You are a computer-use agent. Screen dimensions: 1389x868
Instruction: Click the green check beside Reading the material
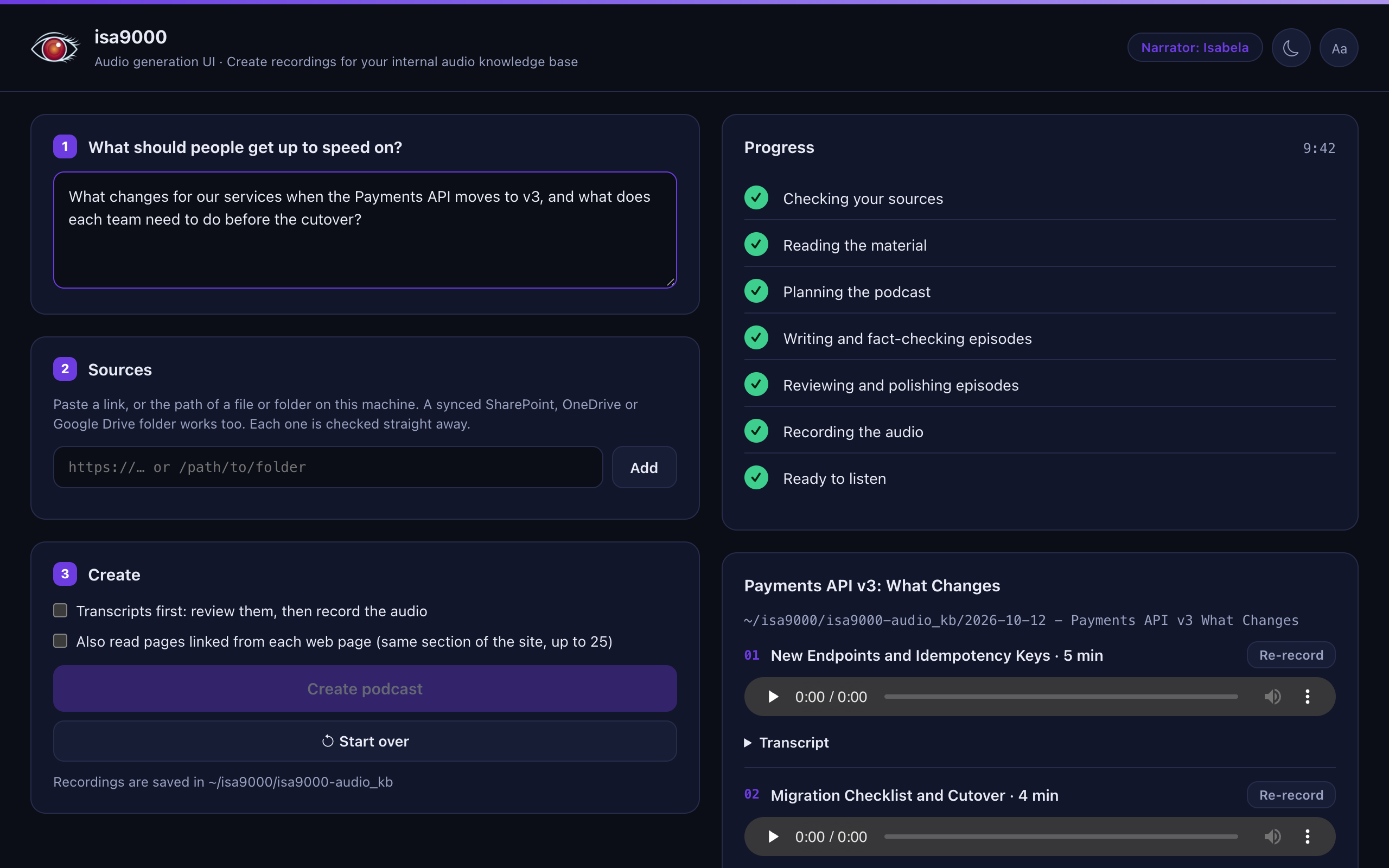tap(756, 244)
